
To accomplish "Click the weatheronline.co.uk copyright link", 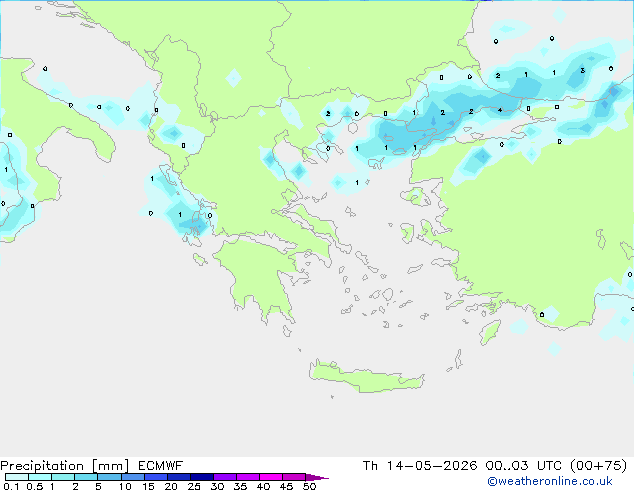I will (550, 481).
